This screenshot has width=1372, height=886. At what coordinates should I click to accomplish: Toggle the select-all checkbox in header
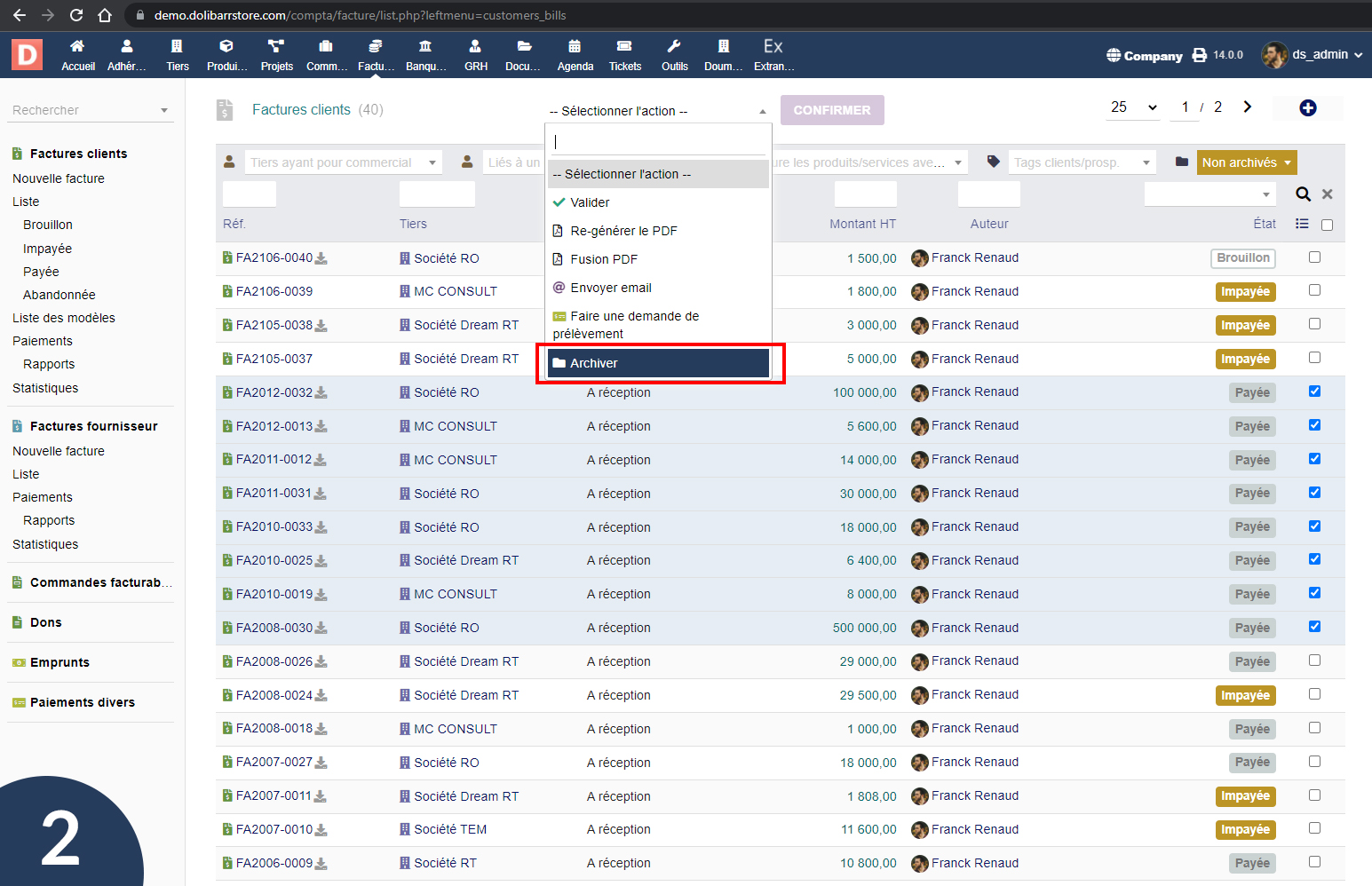tap(1327, 225)
